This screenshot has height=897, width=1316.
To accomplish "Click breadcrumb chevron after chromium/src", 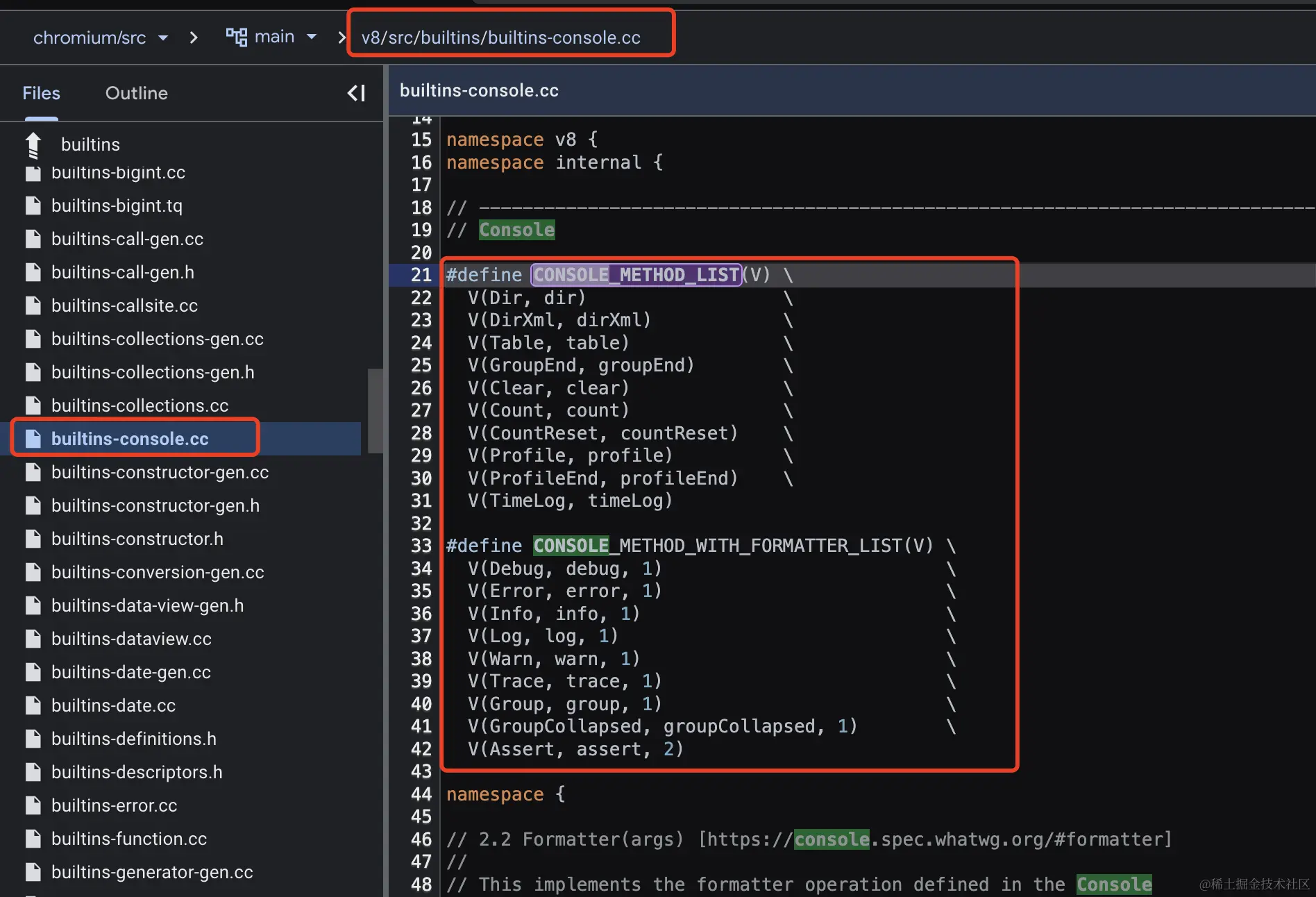I will 194,37.
